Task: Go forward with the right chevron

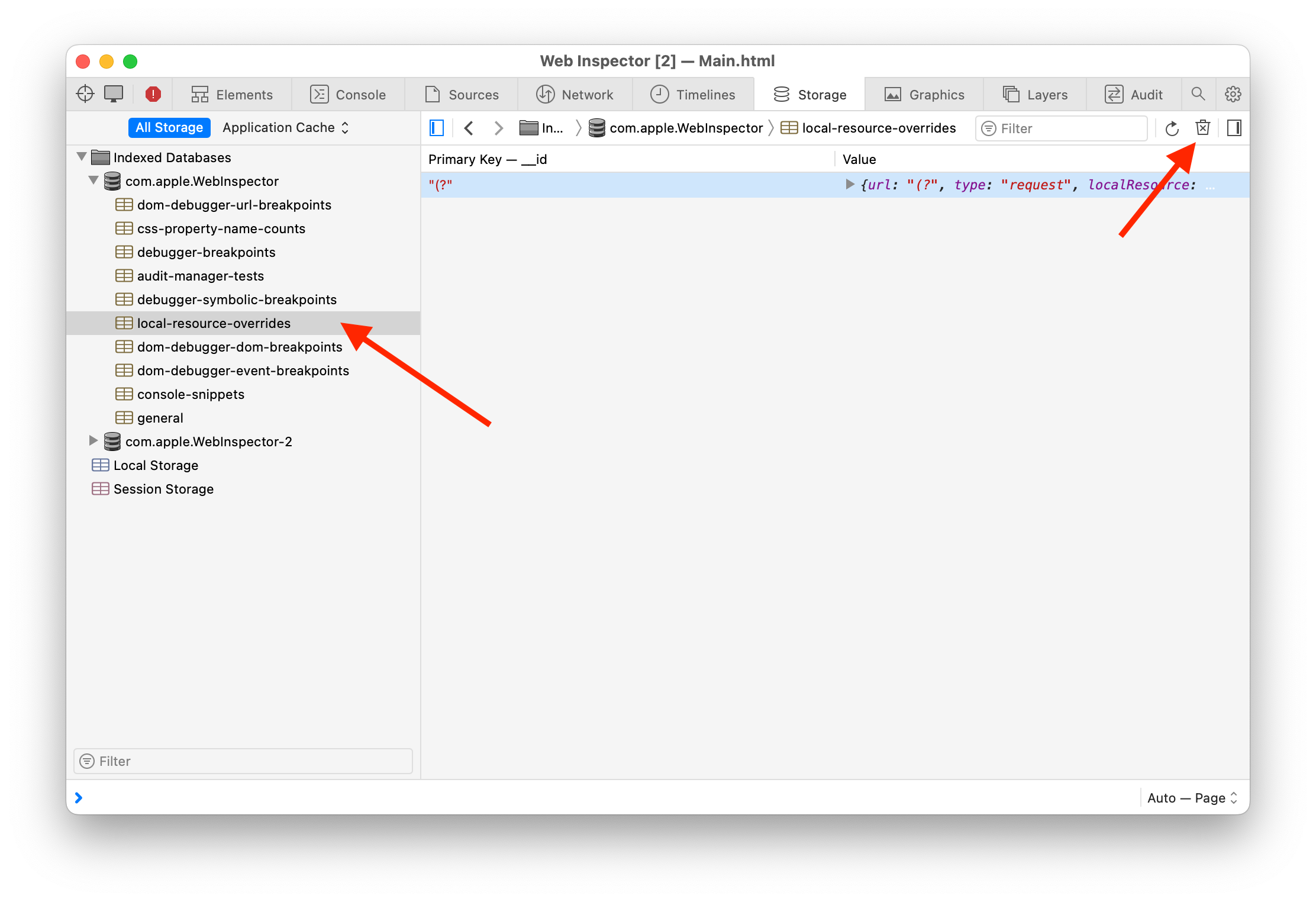Action: point(498,128)
